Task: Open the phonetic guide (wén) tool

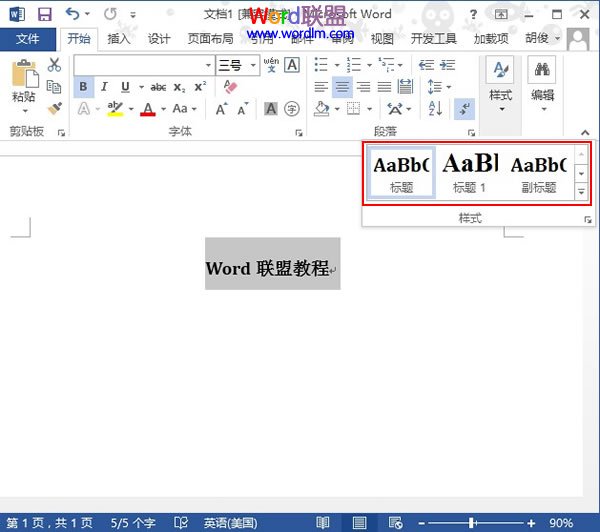Action: [x=271, y=65]
